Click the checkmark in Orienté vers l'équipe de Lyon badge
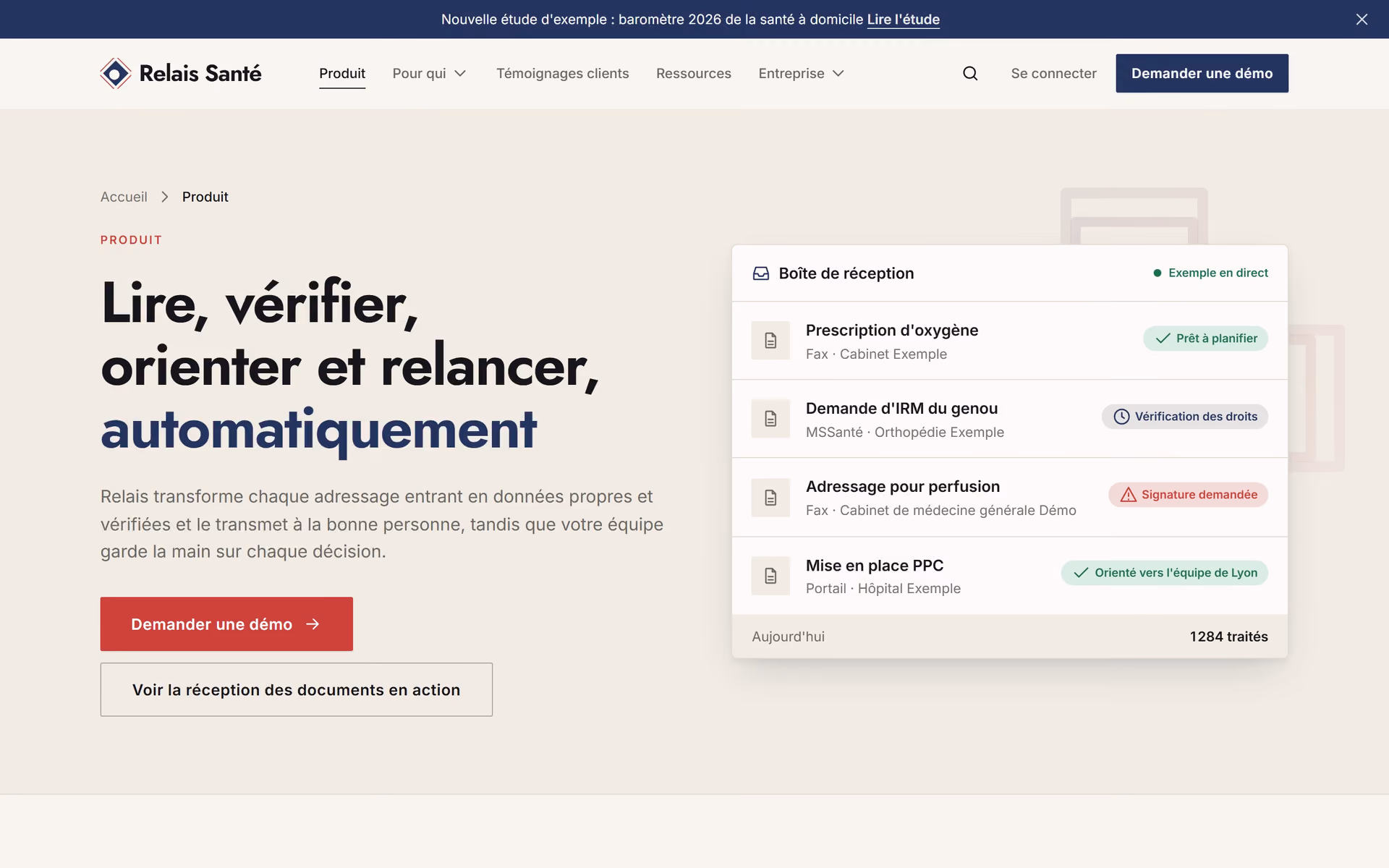 [x=1081, y=573]
